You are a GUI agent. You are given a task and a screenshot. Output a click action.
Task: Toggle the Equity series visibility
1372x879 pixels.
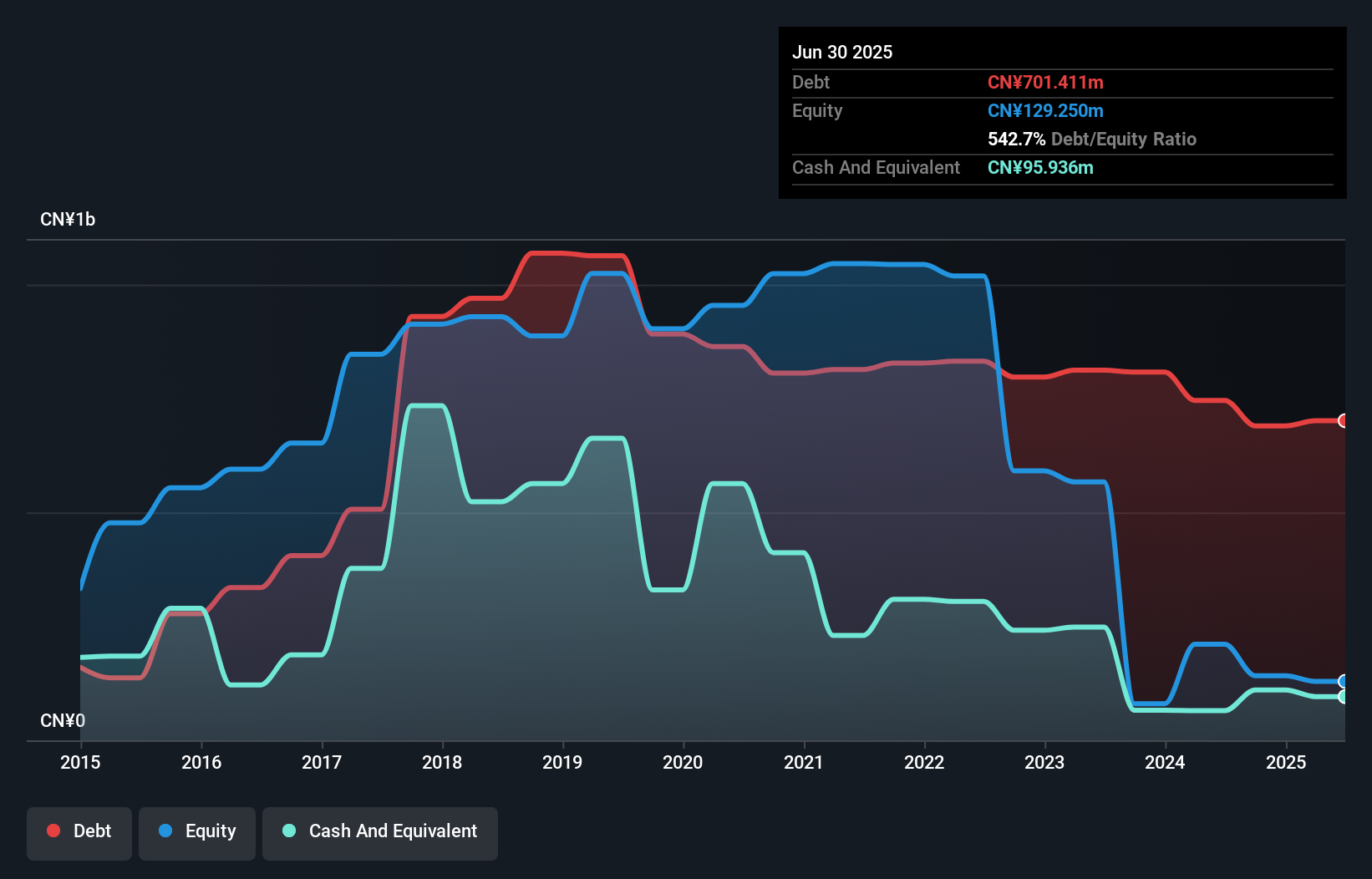[x=196, y=831]
